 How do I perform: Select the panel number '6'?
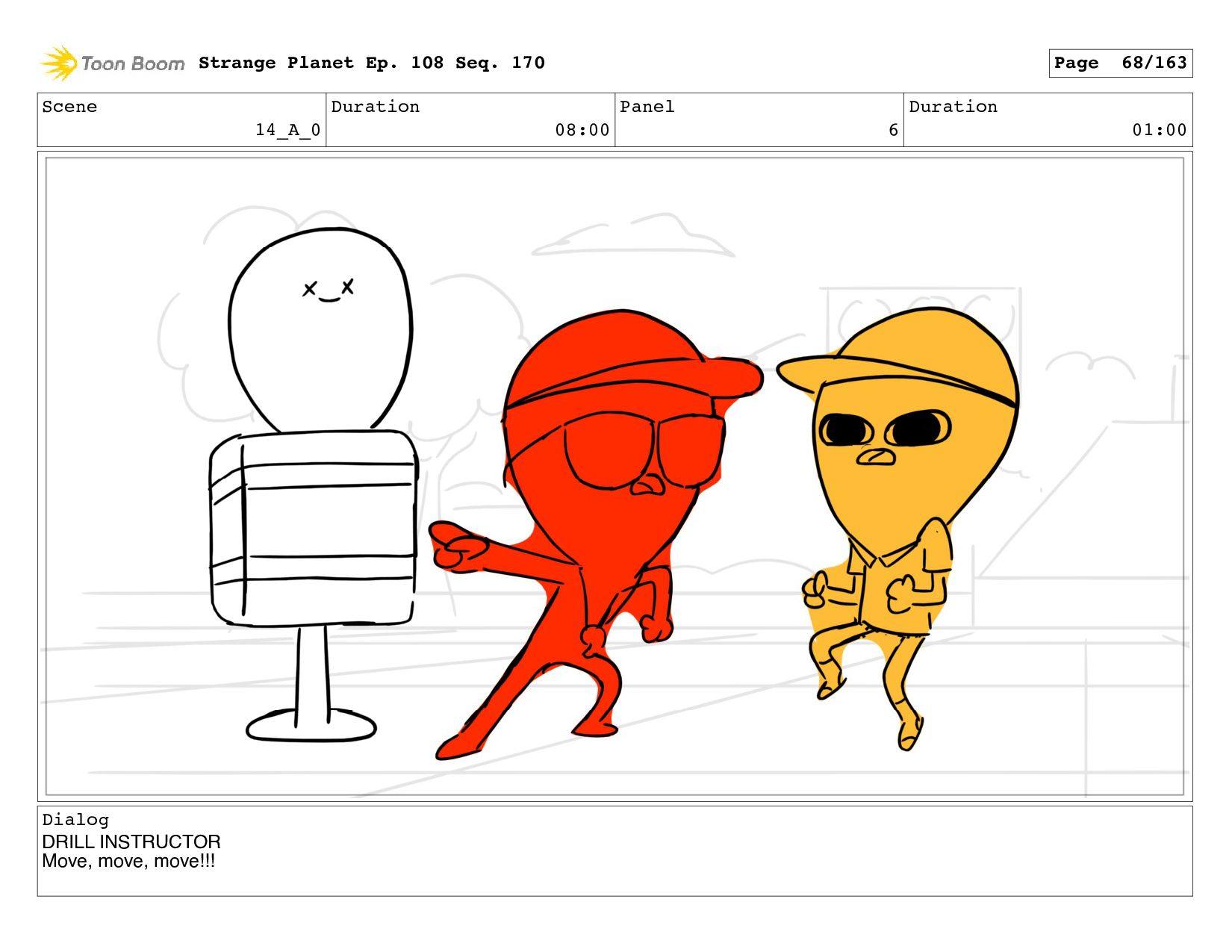point(894,130)
